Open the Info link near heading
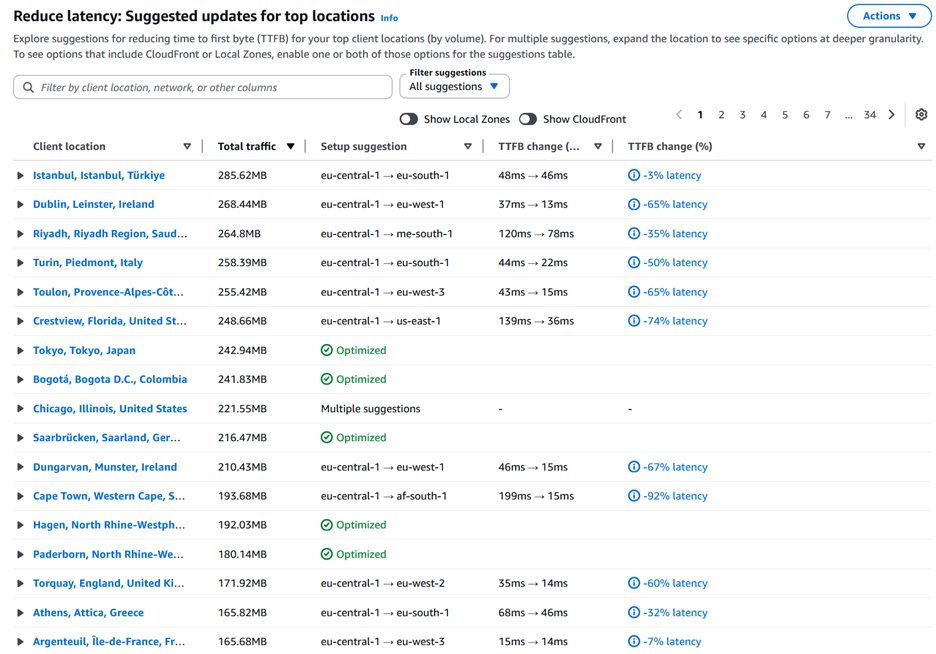936x654 pixels. pyautogui.click(x=389, y=18)
